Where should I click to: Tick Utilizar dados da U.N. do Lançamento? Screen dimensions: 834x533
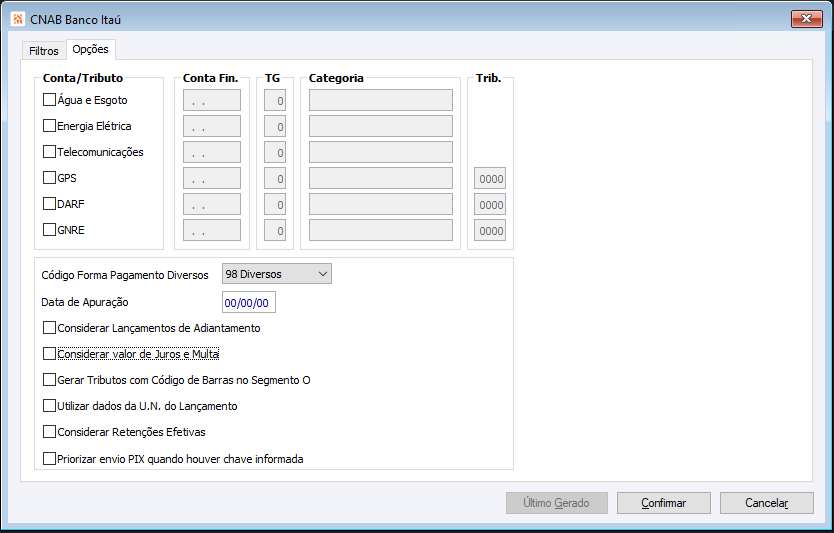(49, 406)
